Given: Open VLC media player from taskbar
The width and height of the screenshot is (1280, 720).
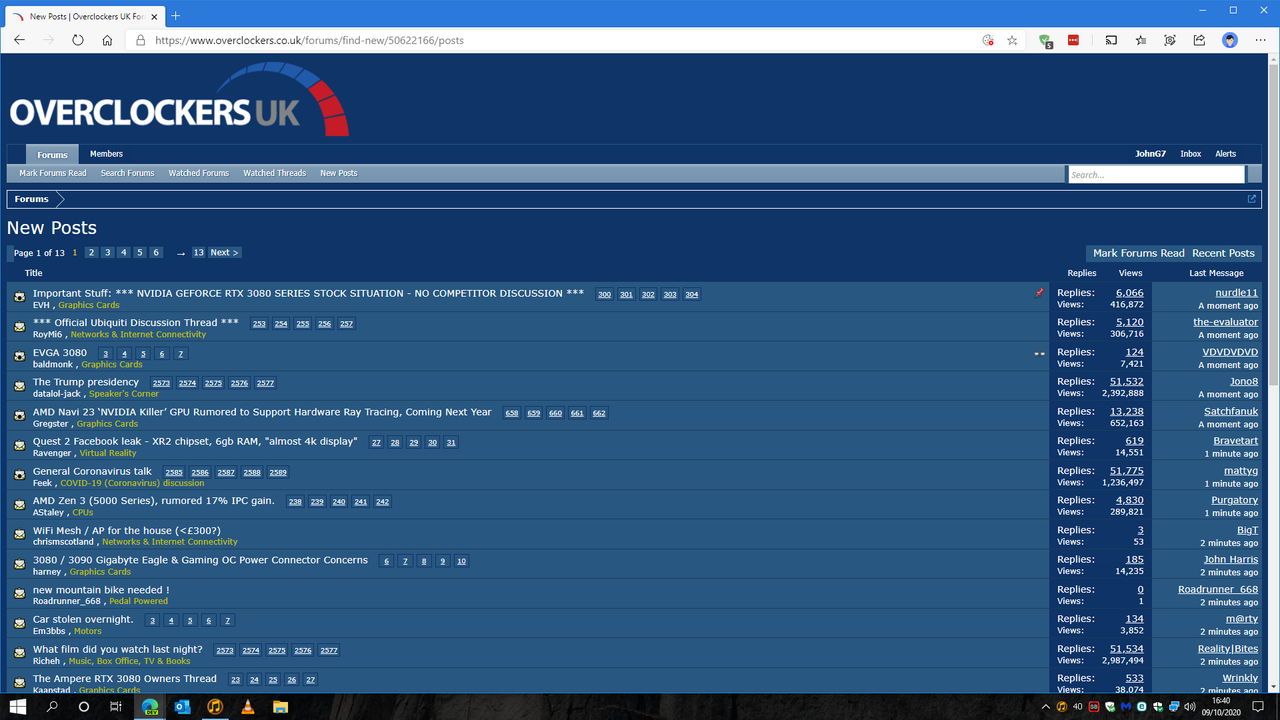Looking at the screenshot, I should (247, 706).
